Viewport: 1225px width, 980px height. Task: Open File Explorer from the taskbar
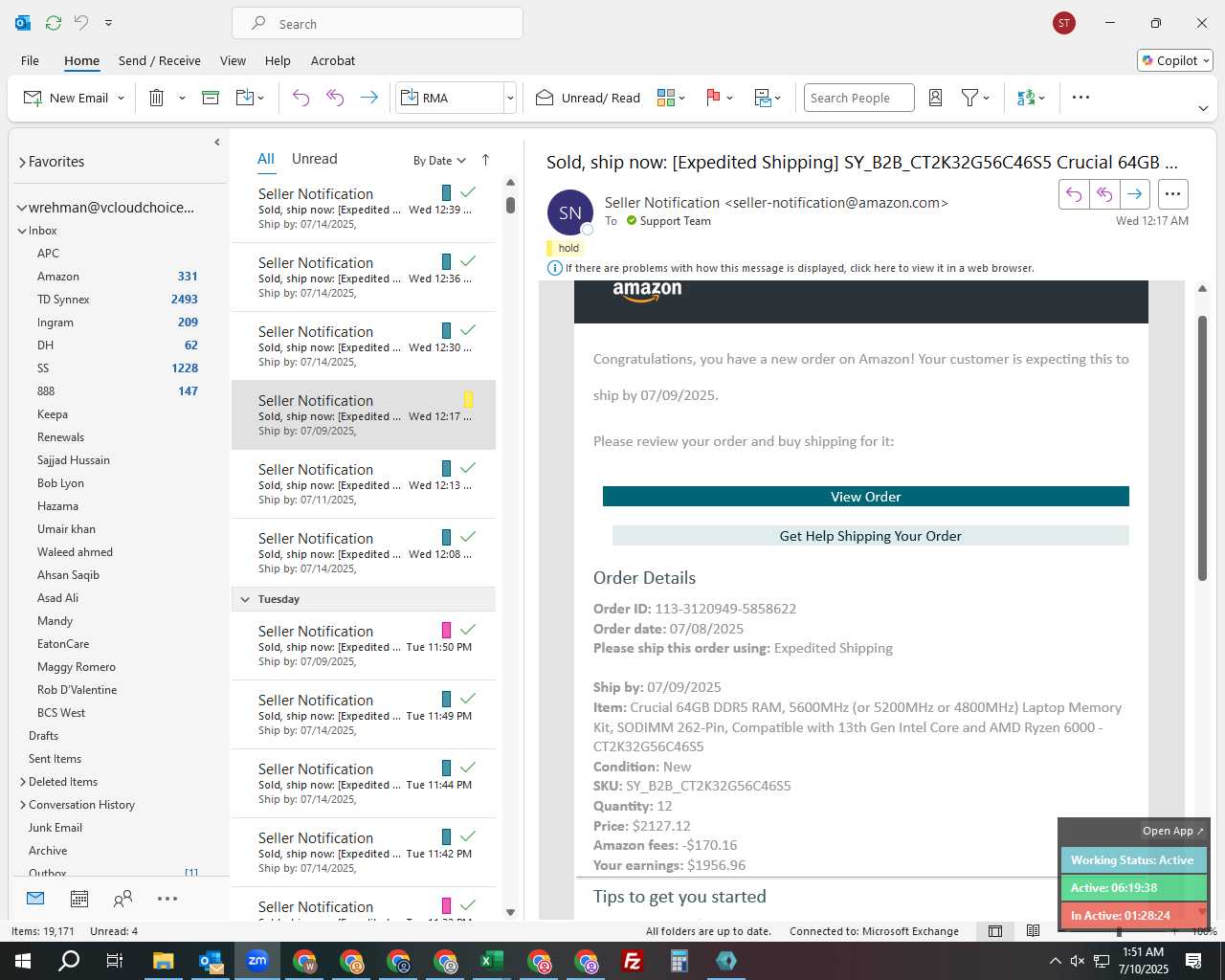pyautogui.click(x=163, y=961)
